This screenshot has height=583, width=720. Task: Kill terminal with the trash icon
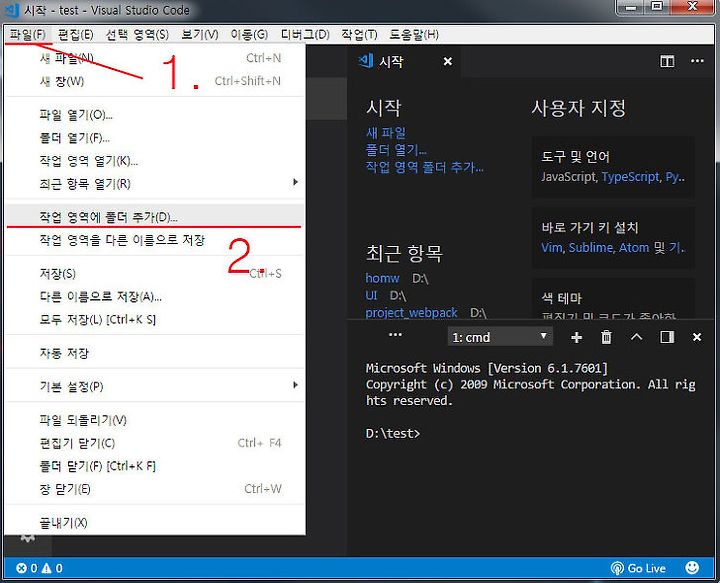pos(606,337)
